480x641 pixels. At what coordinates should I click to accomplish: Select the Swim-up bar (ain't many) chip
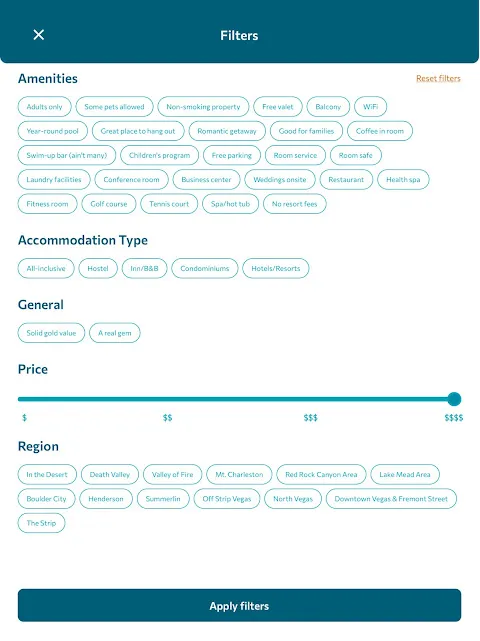[x=67, y=155]
